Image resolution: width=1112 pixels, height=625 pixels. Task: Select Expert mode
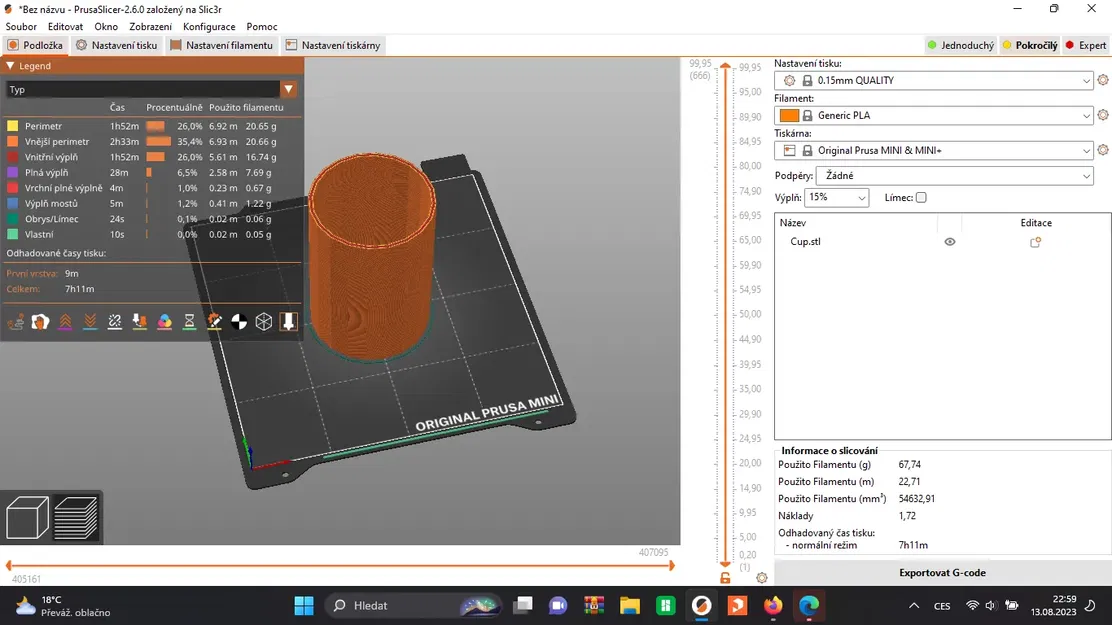(1086, 45)
